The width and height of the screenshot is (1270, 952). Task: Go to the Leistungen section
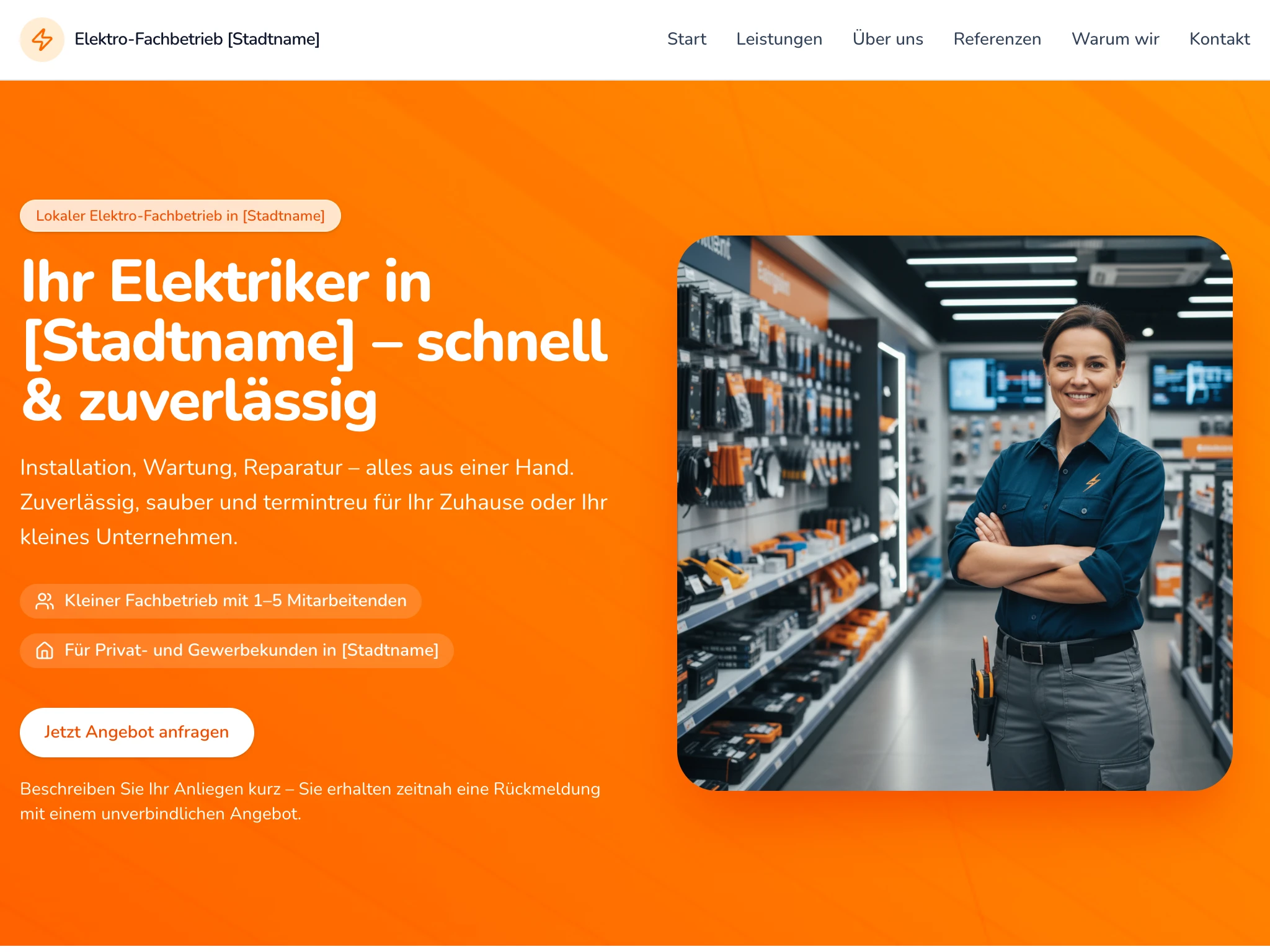(779, 39)
